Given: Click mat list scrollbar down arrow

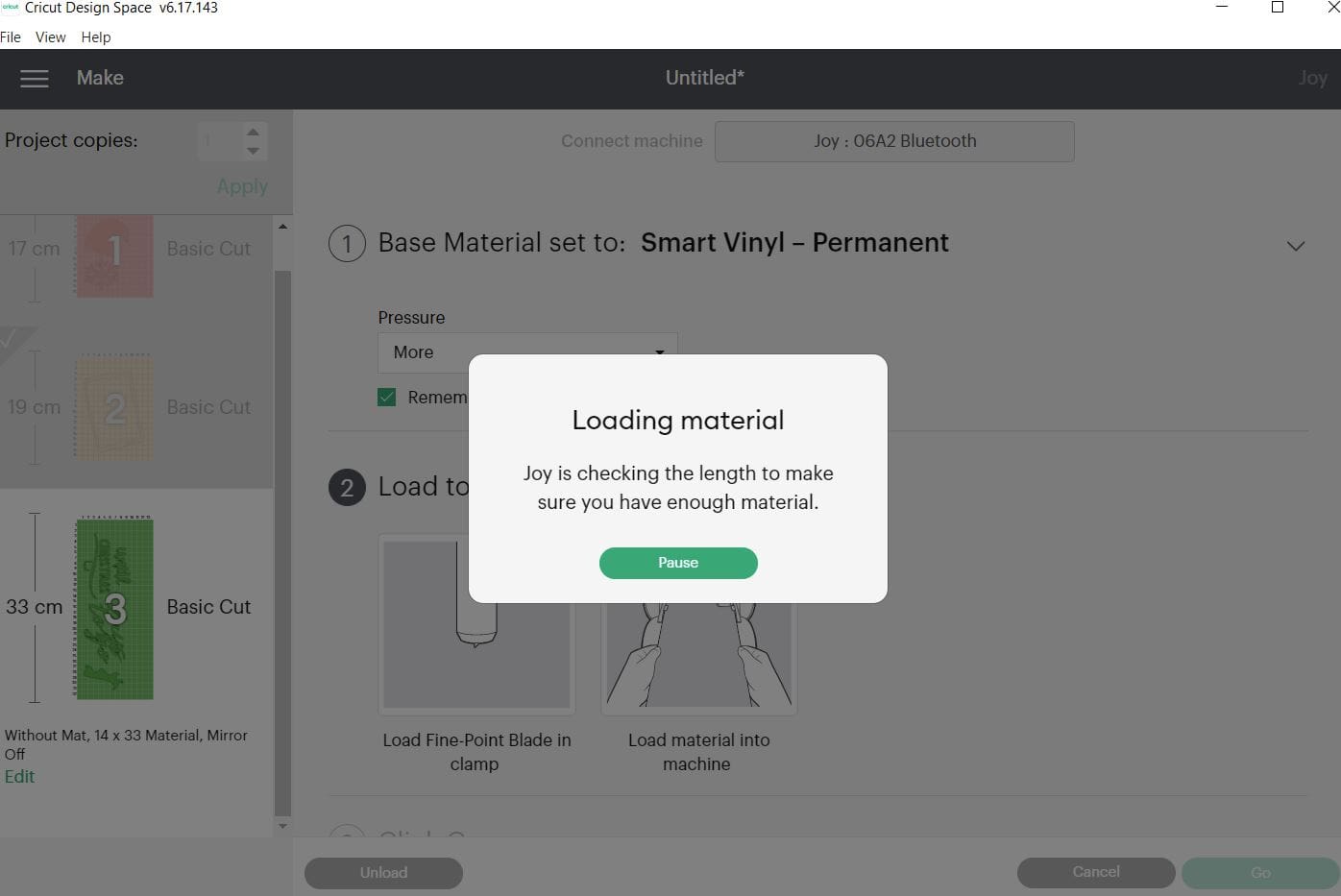Looking at the screenshot, I should pos(282,826).
